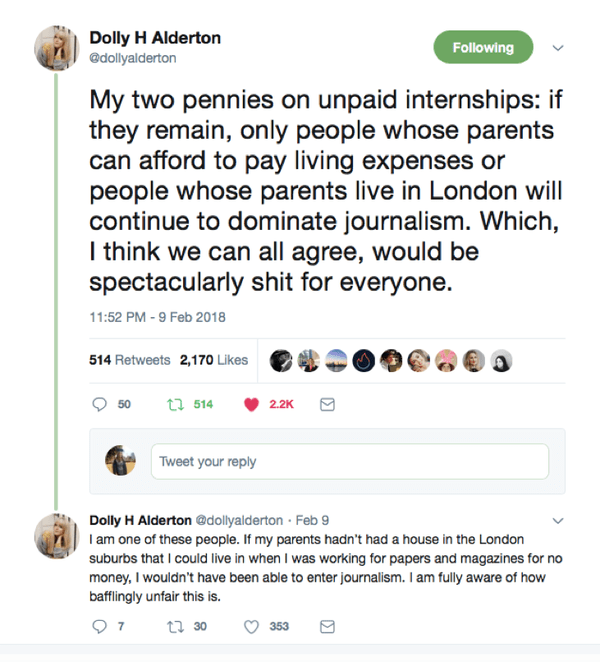Viewport: 600px width, 662px height.
Task: Toggle the green Following button
Action: point(483,47)
